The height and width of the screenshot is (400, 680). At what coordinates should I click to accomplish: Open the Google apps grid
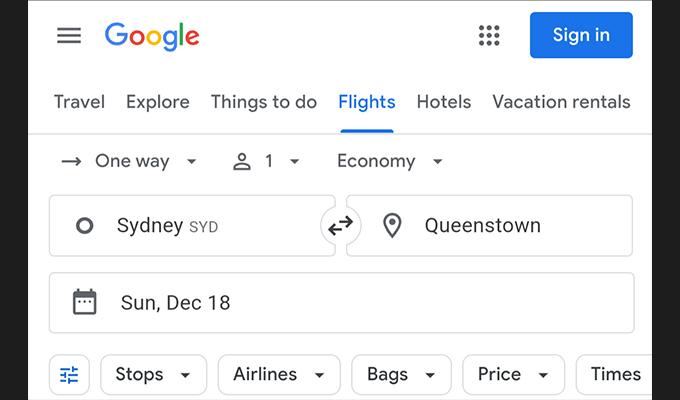pos(489,35)
